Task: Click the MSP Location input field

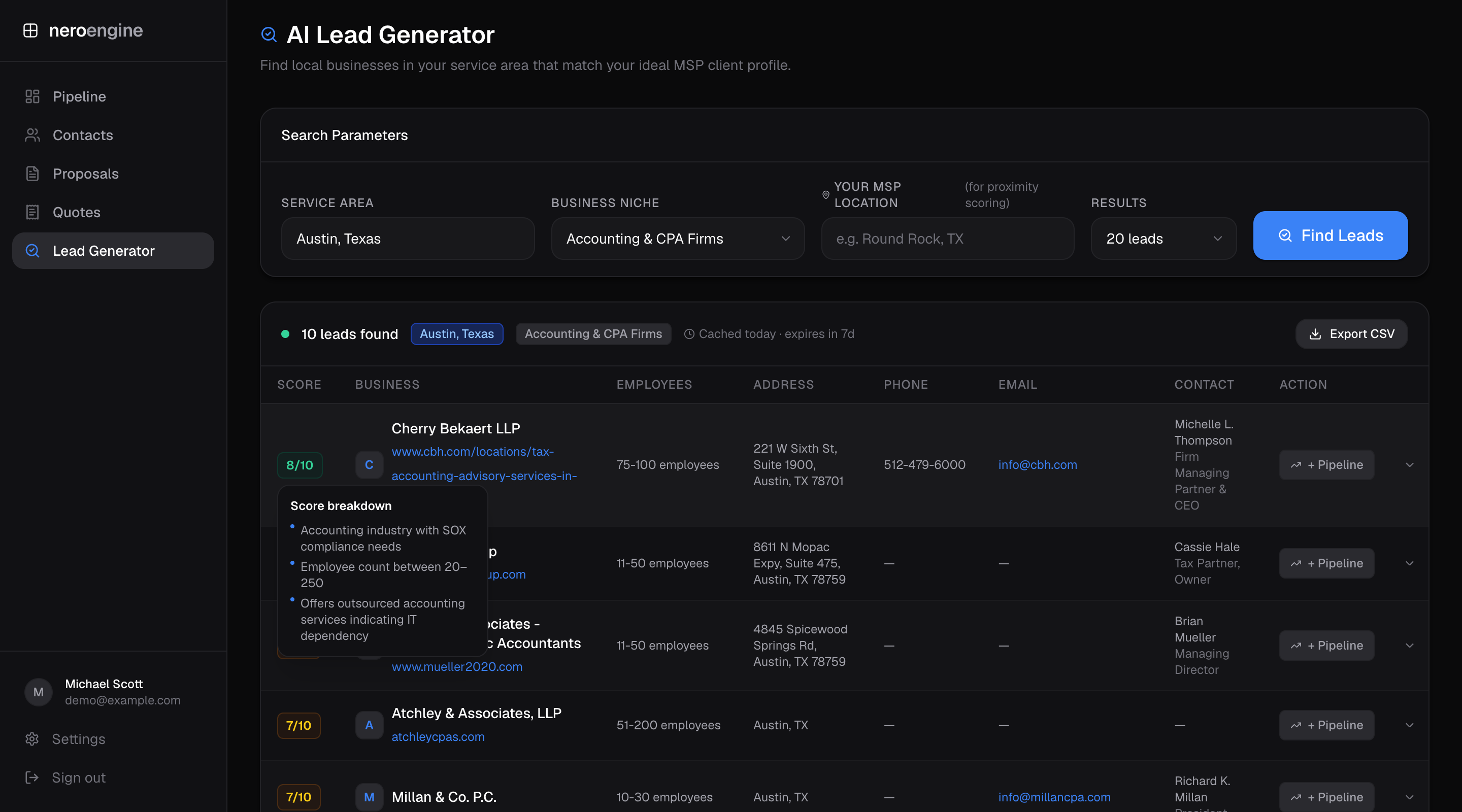Action: coord(947,239)
